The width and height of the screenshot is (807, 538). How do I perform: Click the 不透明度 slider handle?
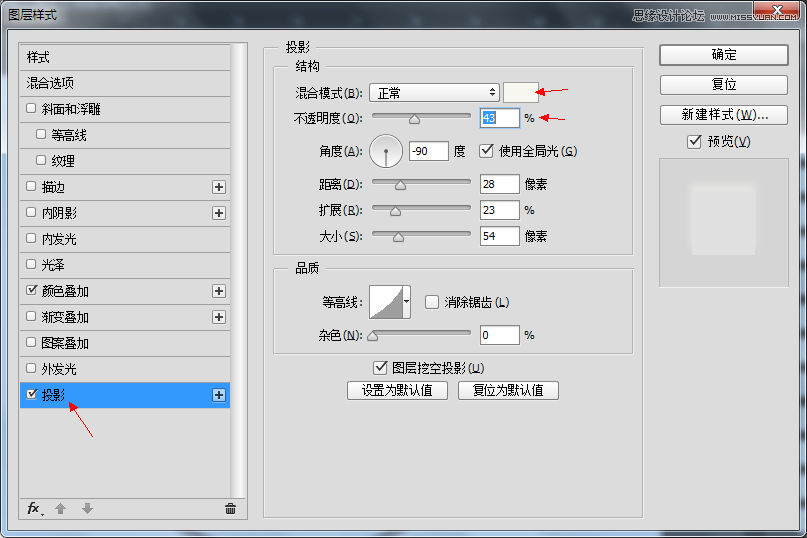click(x=414, y=119)
